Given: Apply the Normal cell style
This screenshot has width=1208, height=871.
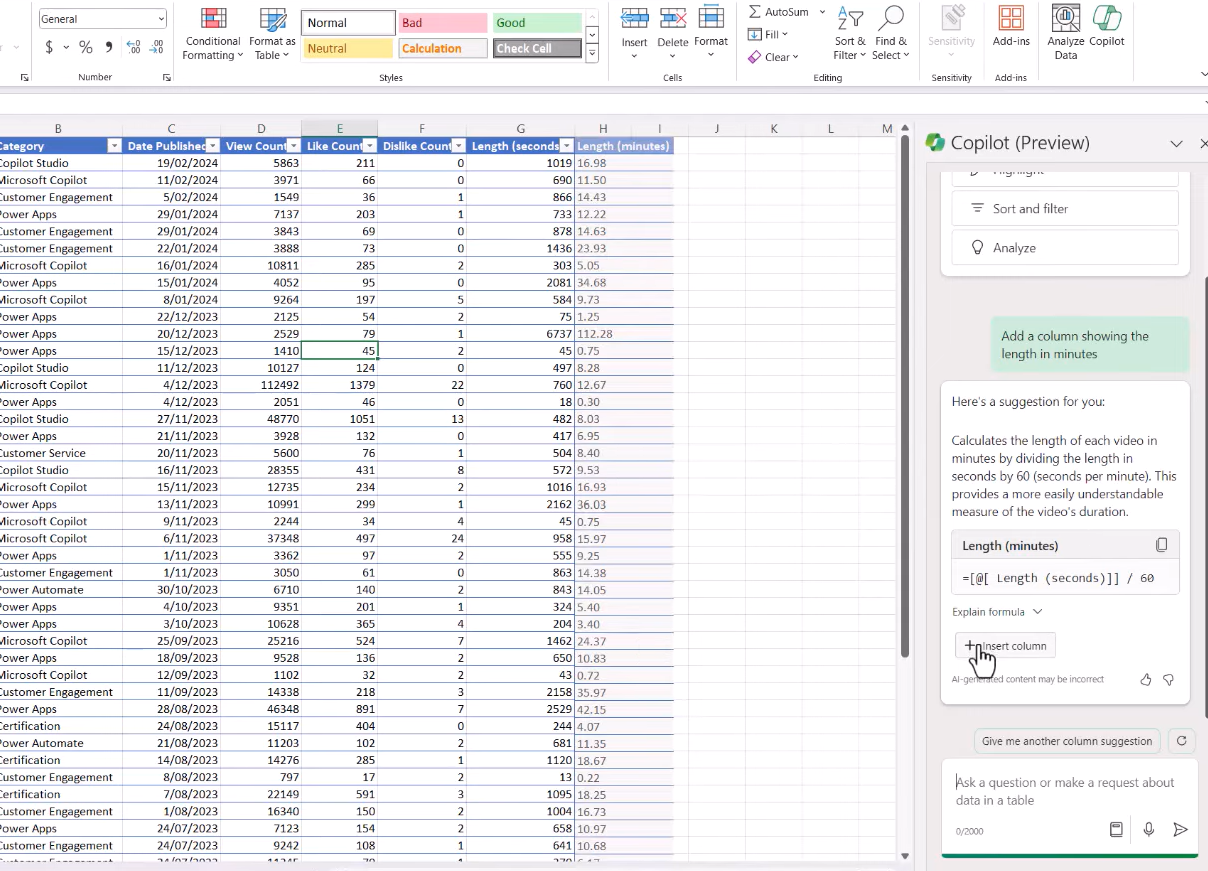Looking at the screenshot, I should (348, 23).
